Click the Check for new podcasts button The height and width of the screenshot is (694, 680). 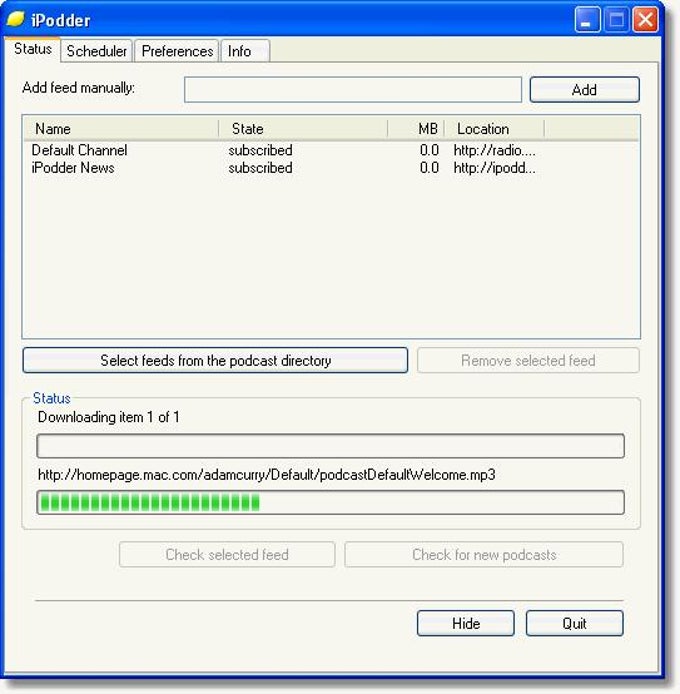(484, 554)
